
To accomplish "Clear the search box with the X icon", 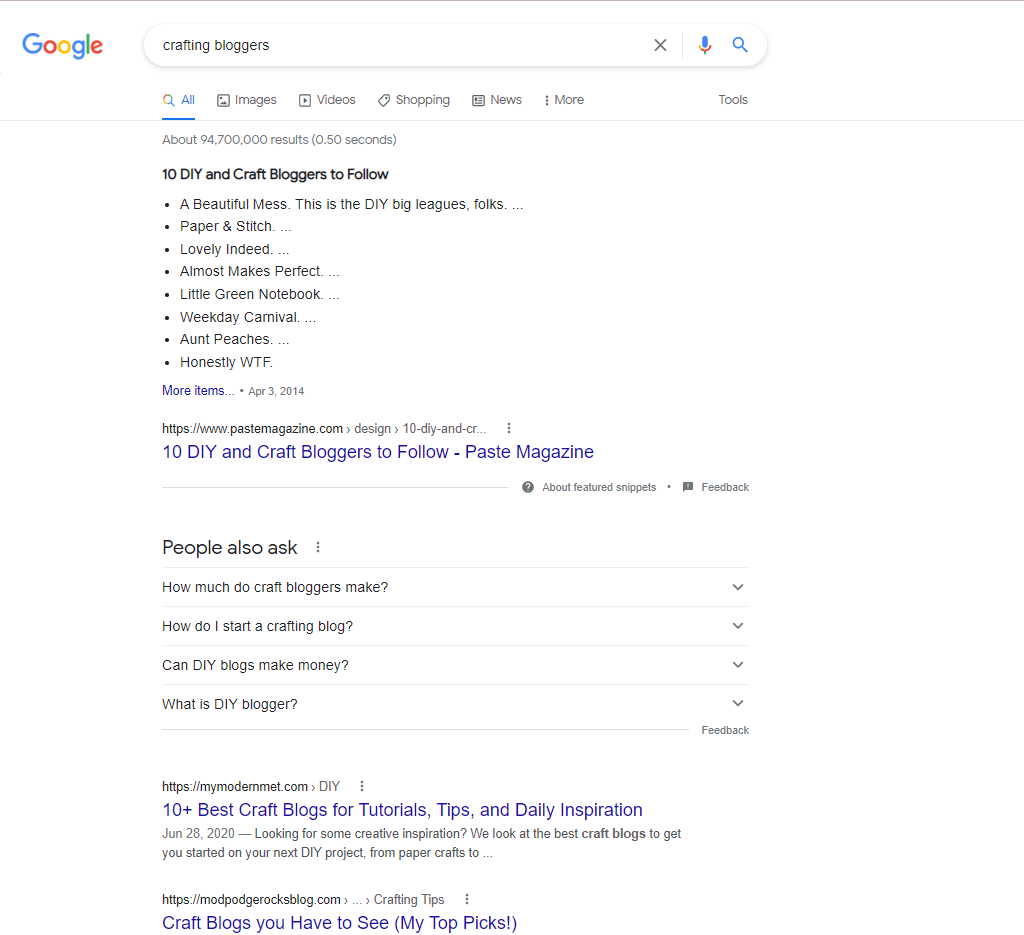I will coord(660,45).
